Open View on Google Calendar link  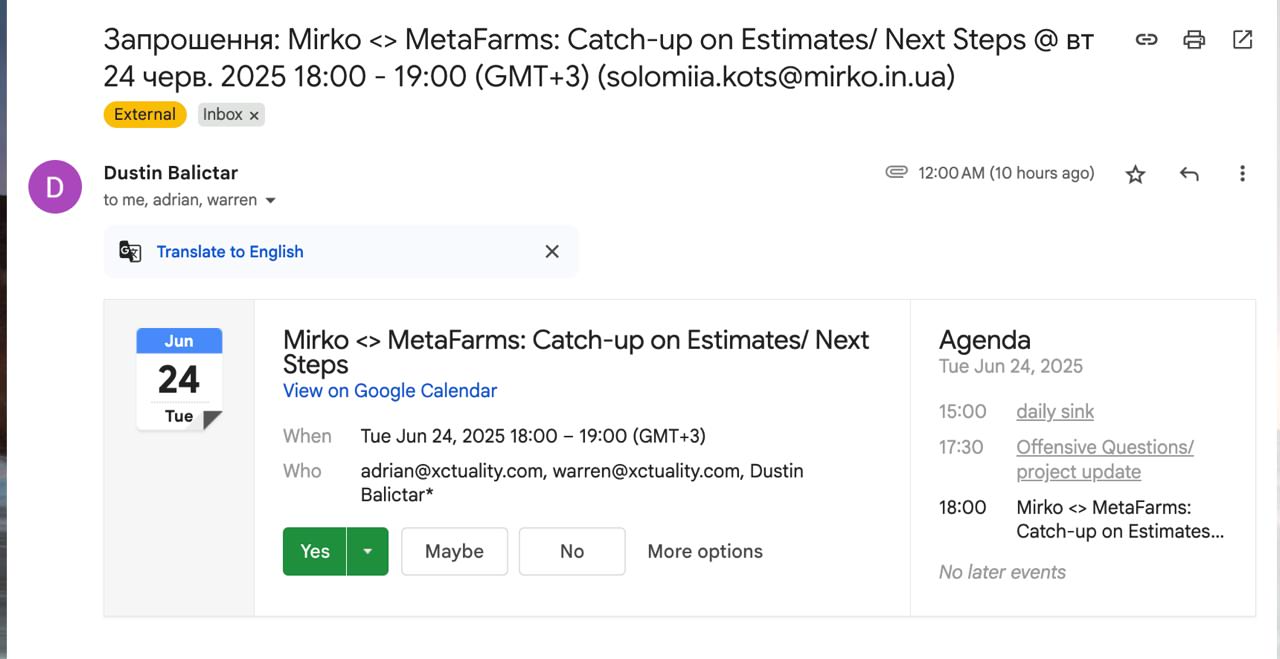click(390, 391)
